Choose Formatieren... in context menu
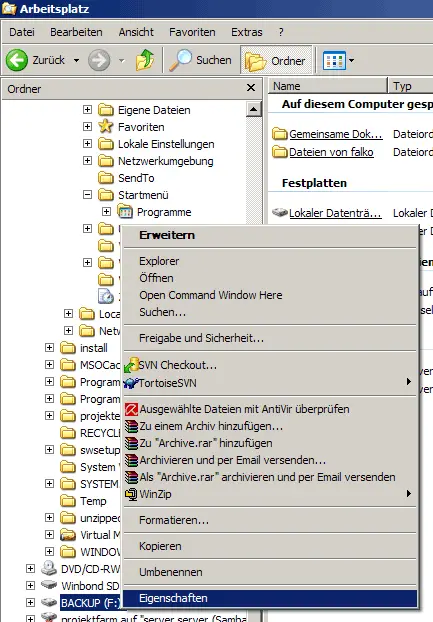 click(x=270, y=520)
